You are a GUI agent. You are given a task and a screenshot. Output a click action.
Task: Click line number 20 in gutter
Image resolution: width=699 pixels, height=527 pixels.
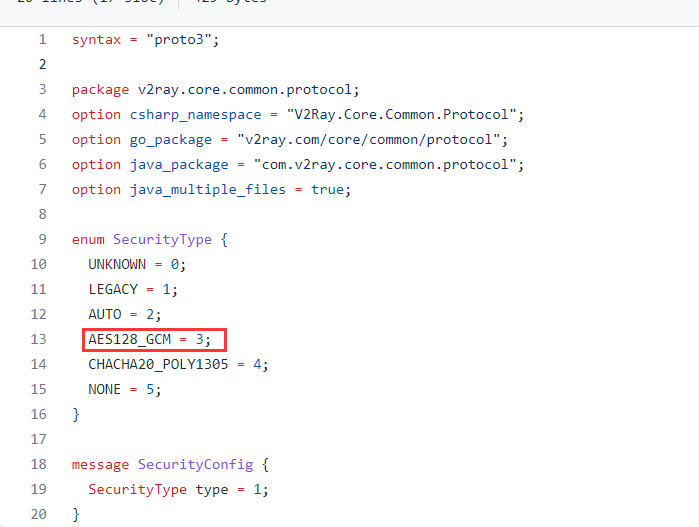(38, 514)
